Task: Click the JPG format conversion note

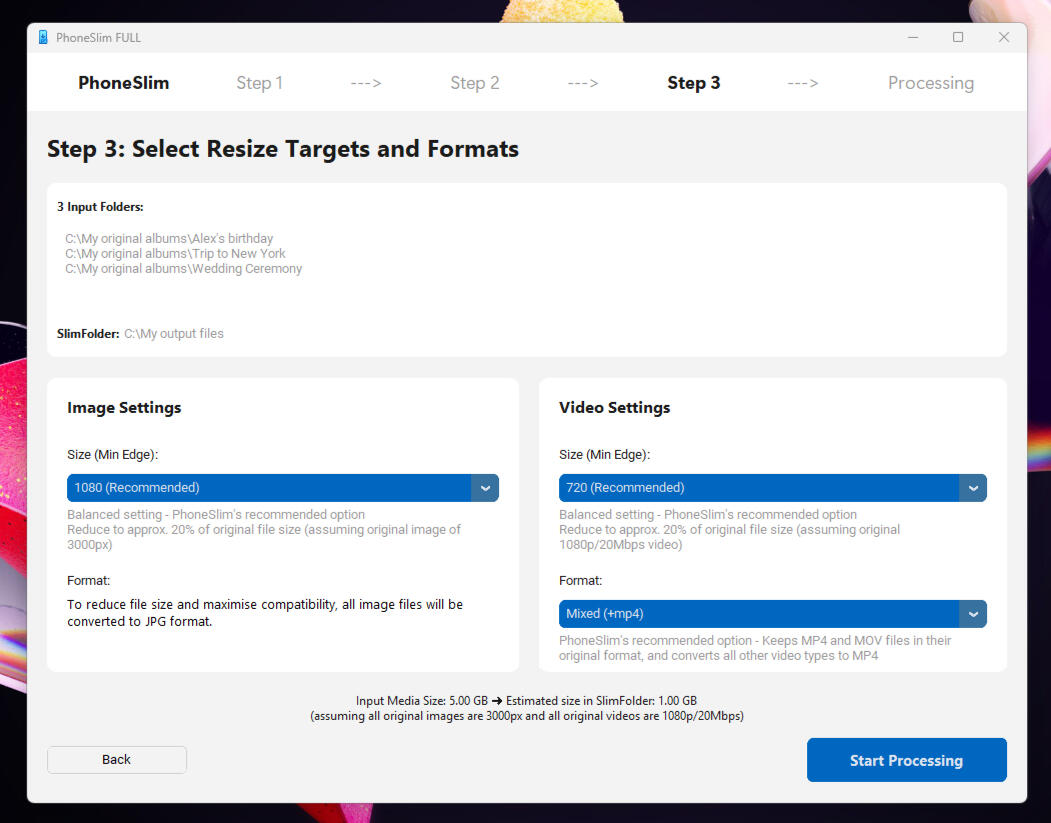Action: [265, 613]
